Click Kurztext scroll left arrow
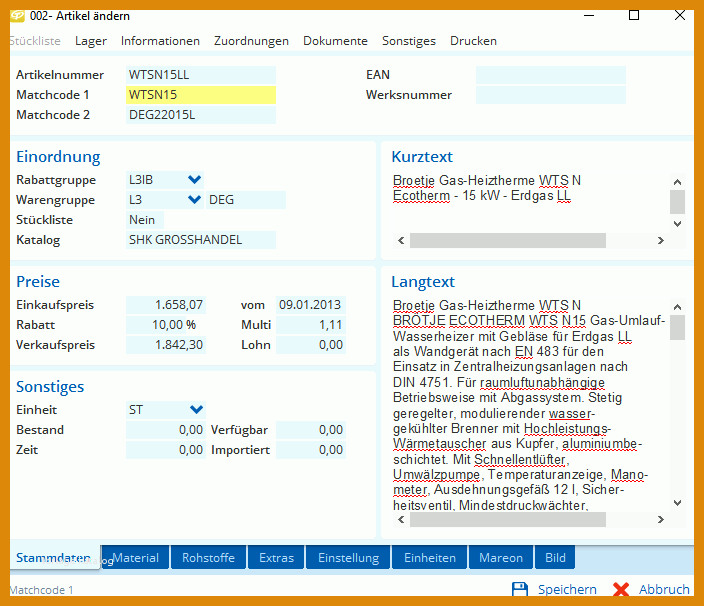Viewport: 704px width, 606px height. 401,241
